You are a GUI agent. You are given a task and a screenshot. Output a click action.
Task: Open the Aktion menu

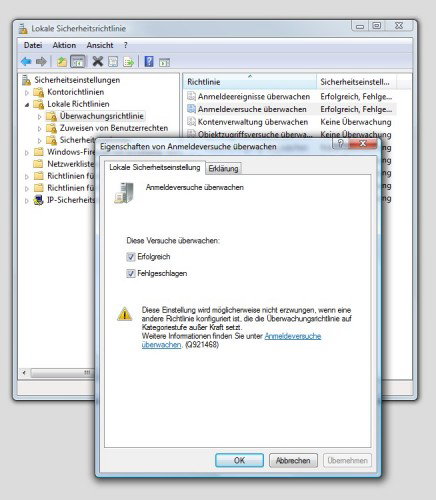click(64, 45)
